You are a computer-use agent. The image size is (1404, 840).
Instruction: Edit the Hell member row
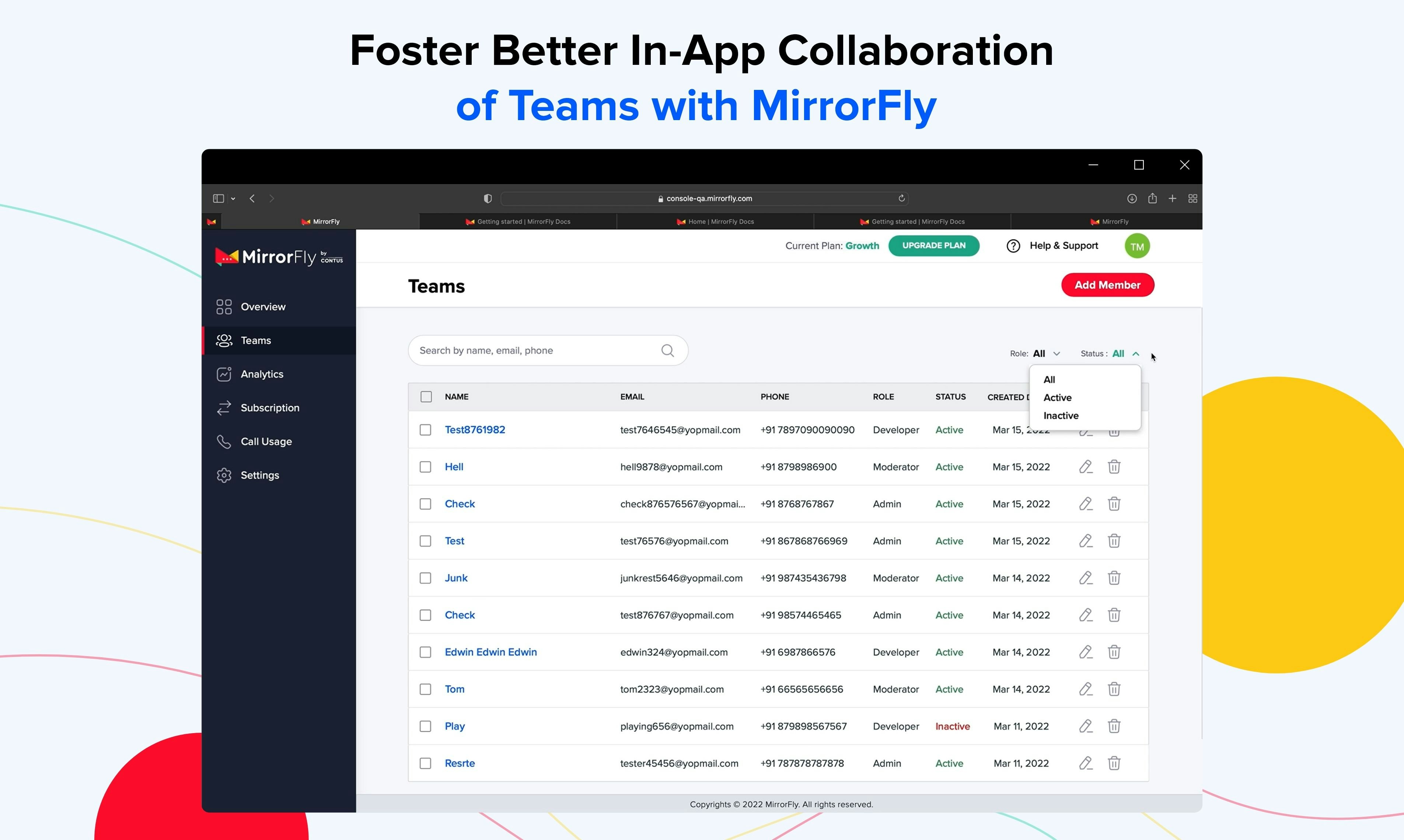tap(1085, 466)
